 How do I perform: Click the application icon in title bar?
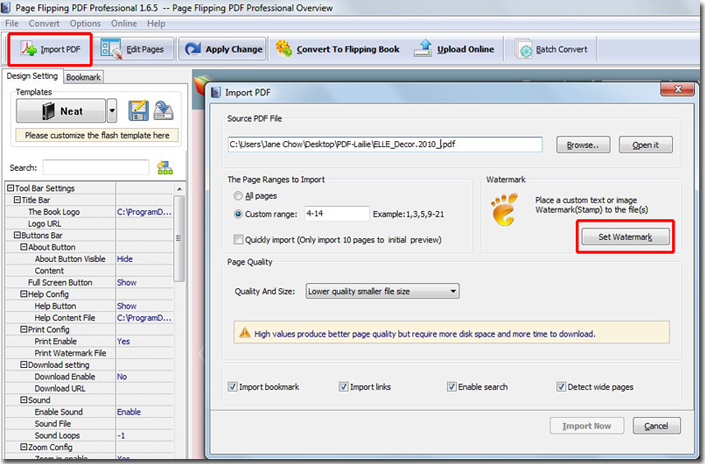(6, 8)
